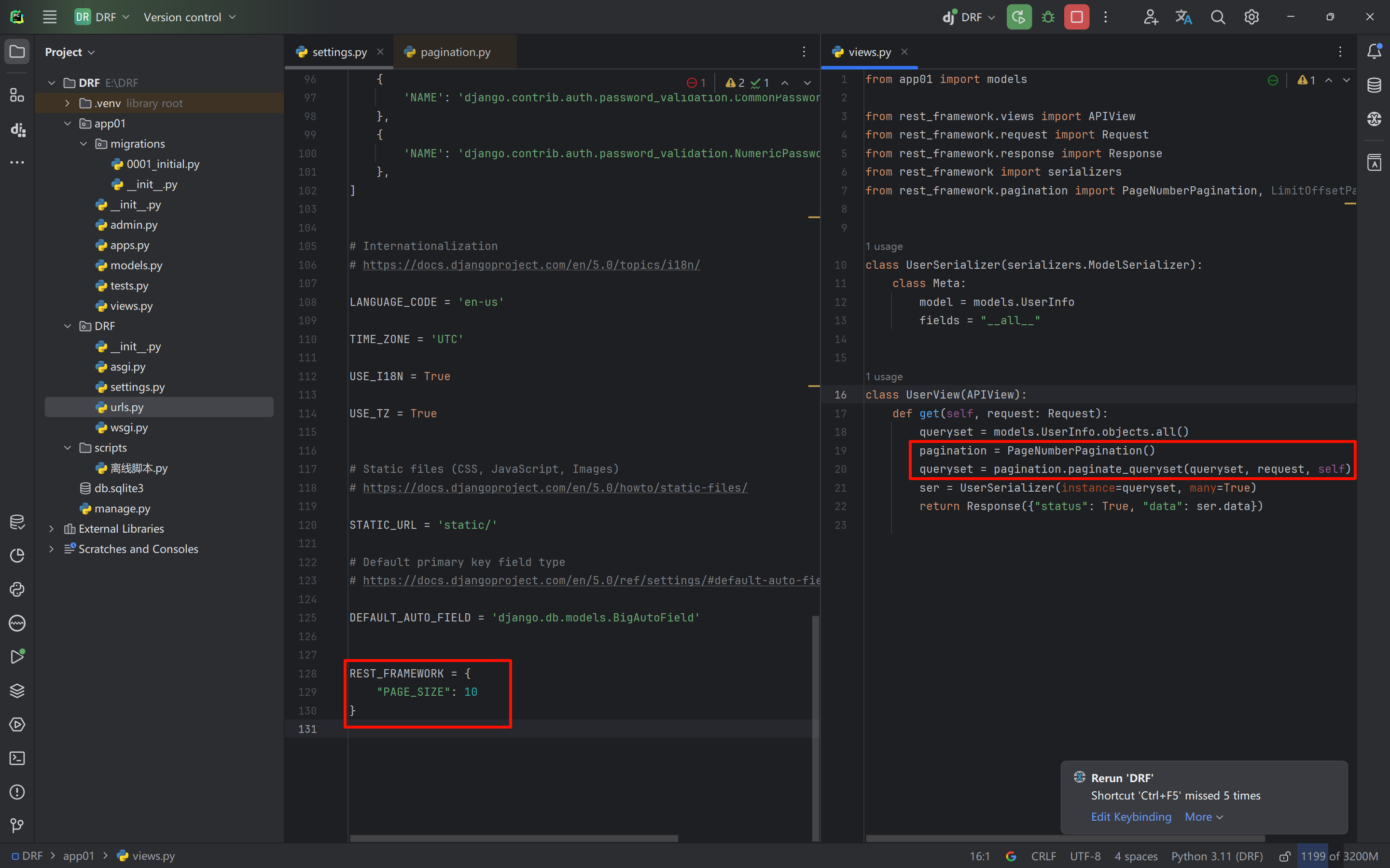Expand the External Libraries node
The image size is (1390, 868).
point(52,529)
